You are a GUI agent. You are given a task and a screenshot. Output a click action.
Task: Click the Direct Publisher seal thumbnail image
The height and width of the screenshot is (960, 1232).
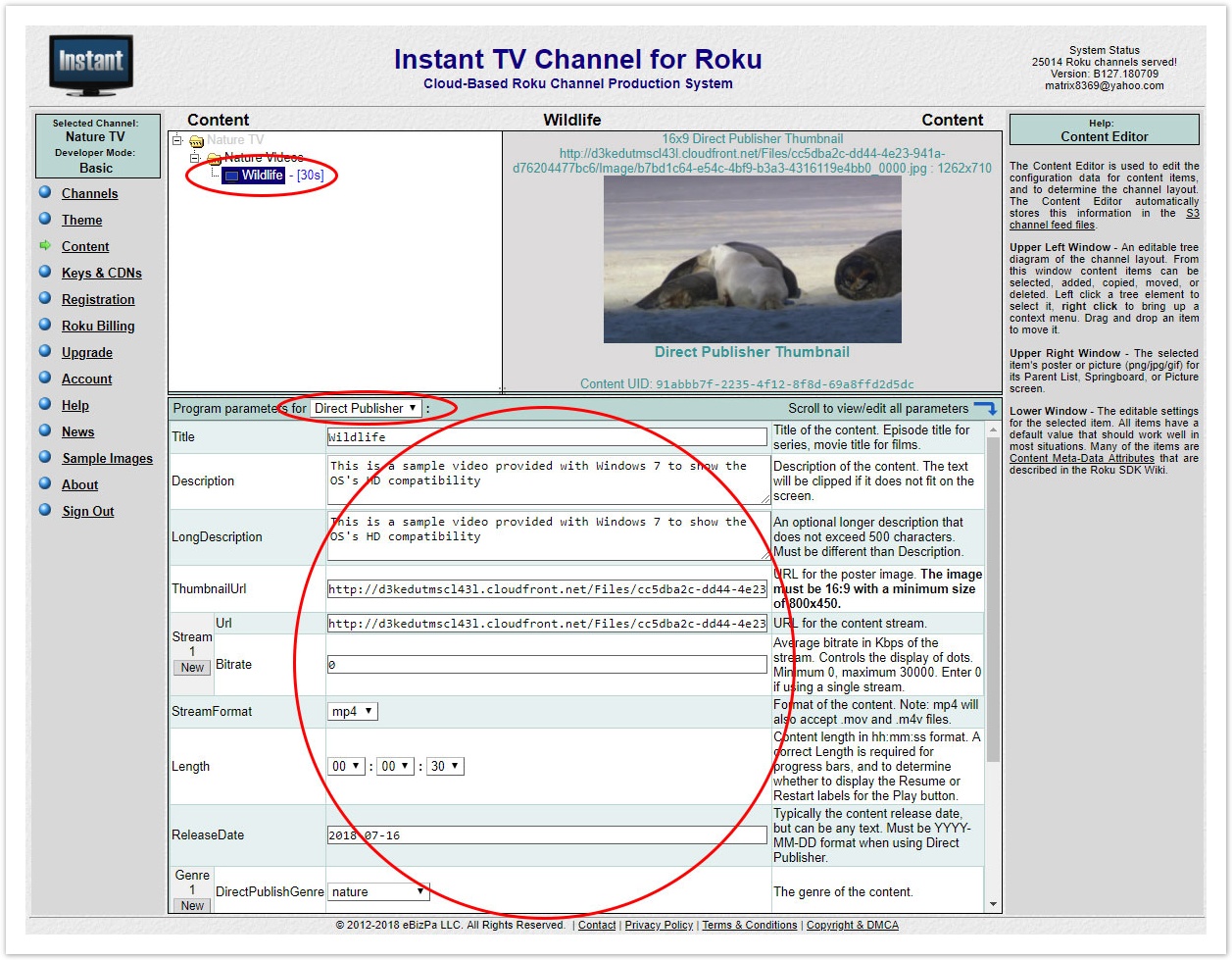coord(753,259)
